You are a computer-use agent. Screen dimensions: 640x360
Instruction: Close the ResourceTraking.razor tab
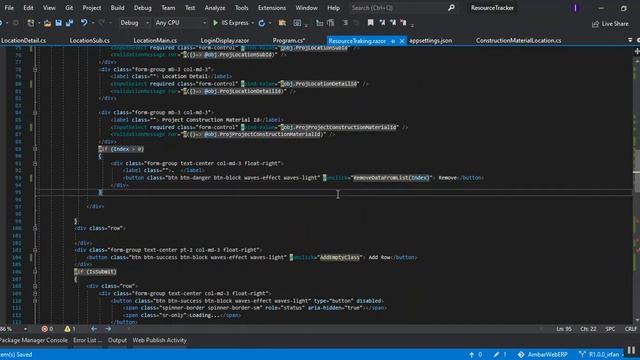(x=402, y=41)
